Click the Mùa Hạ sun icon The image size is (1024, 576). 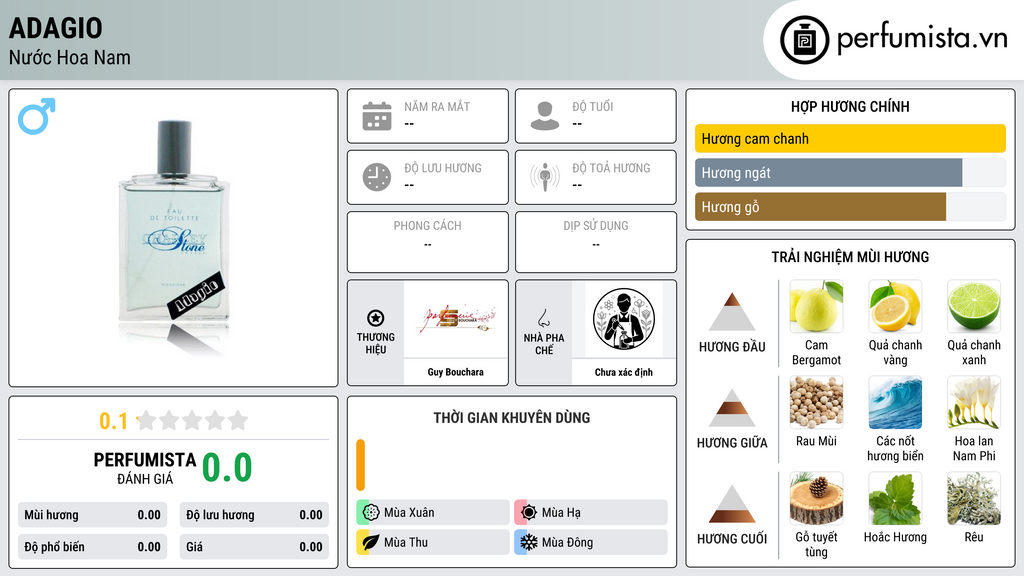pos(528,513)
